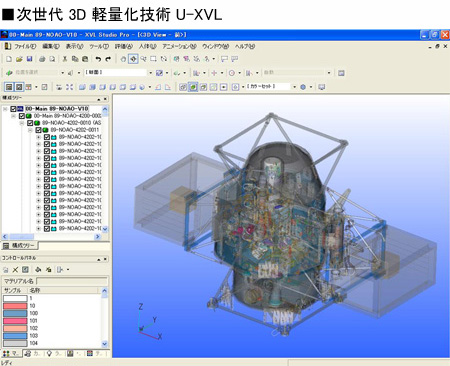This screenshot has height=366, width=450.
Task: Collapse the 00-Main 89-NOAO-V10 root node
Action: (x=5, y=109)
